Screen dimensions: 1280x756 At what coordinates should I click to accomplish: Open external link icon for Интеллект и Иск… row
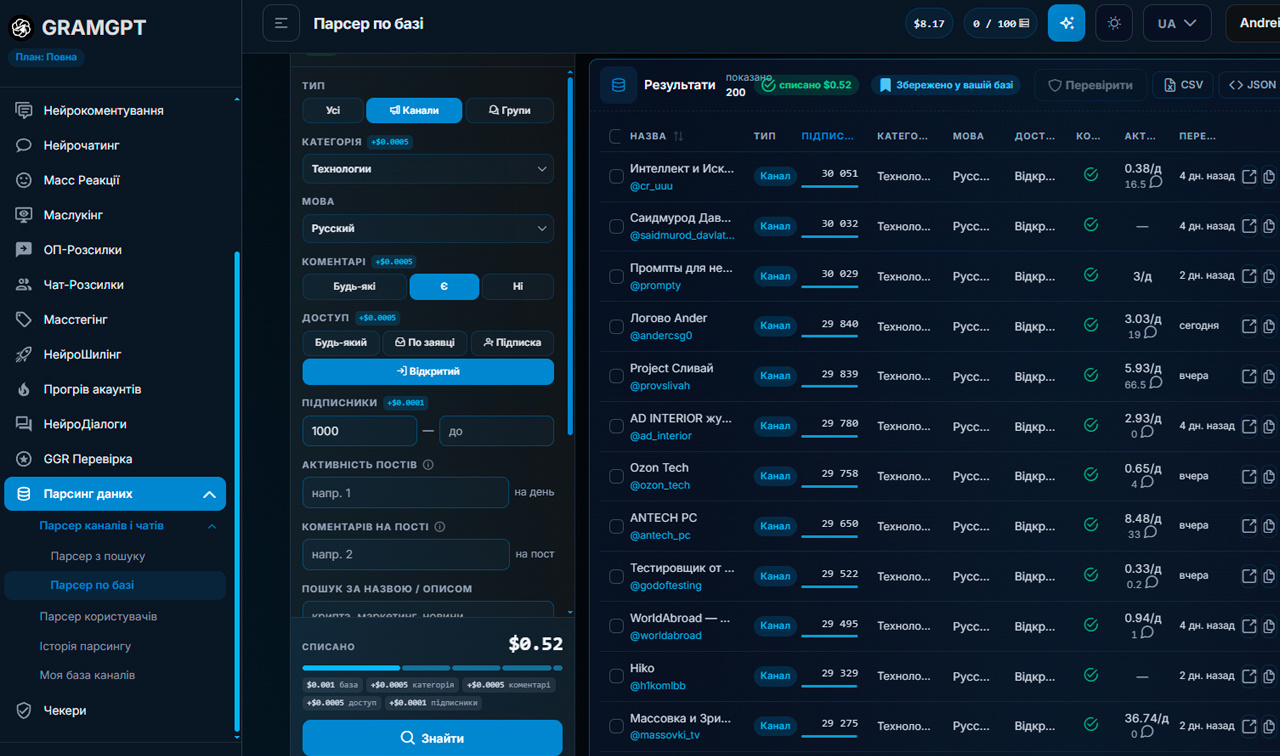point(1249,176)
